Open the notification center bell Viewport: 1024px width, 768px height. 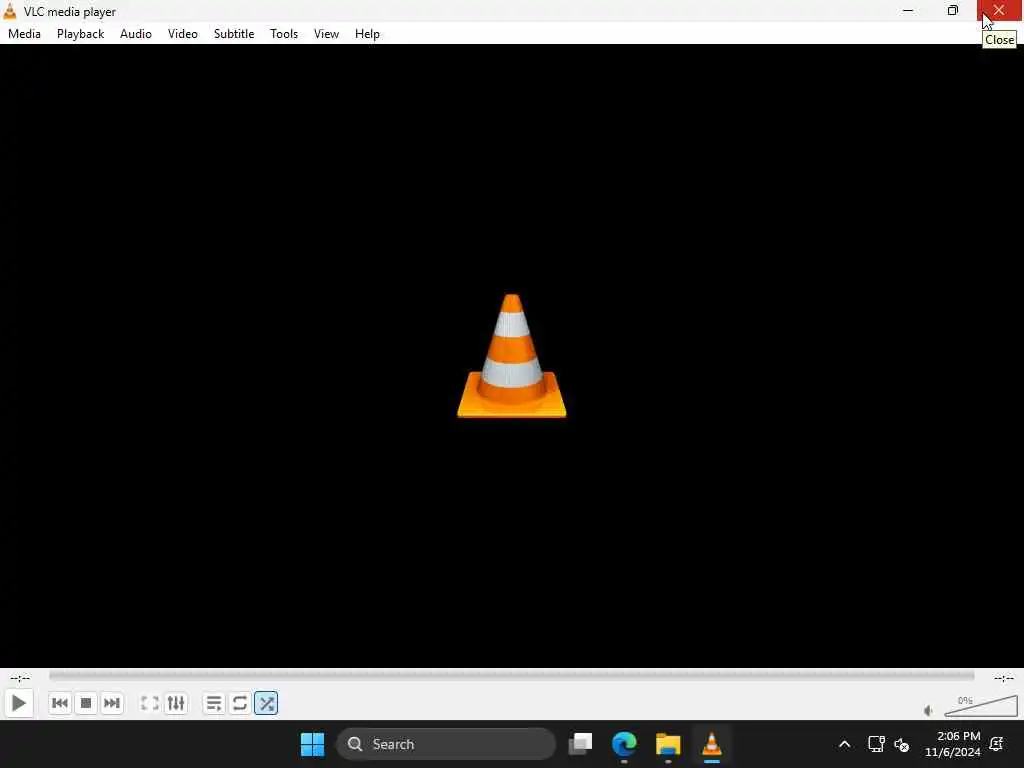pyautogui.click(x=997, y=744)
